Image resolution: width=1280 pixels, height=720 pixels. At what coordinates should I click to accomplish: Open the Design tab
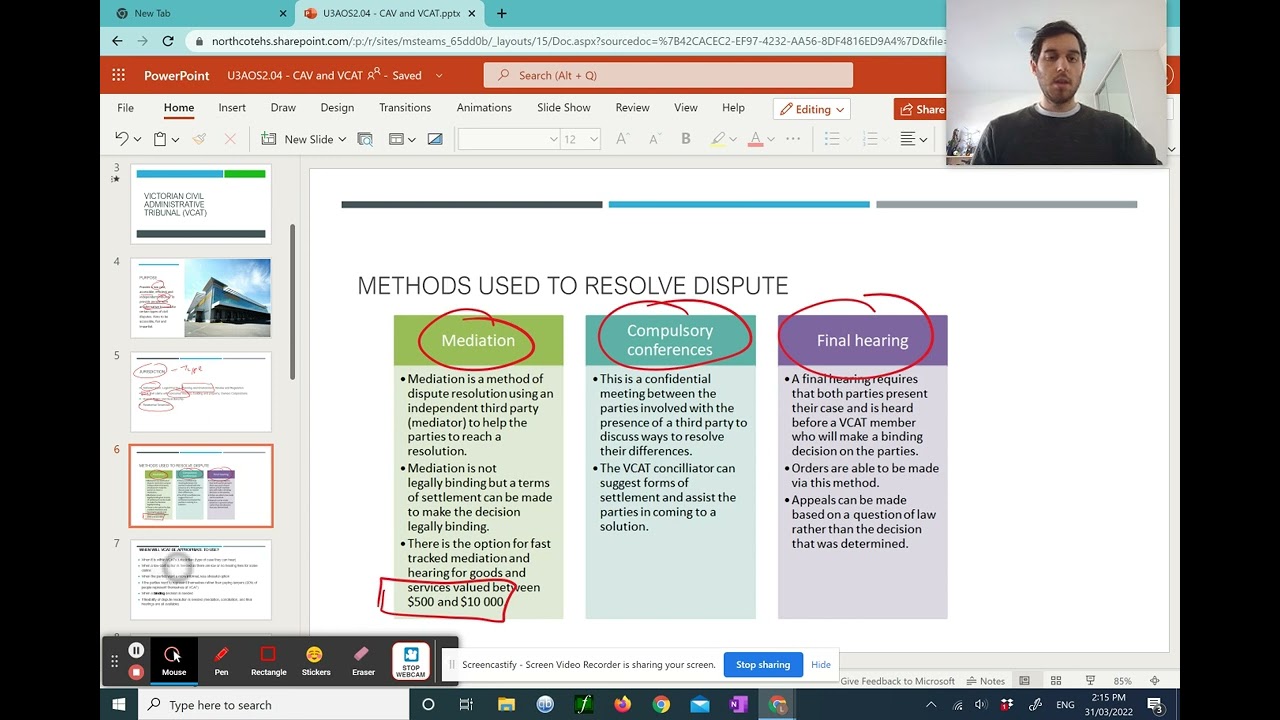click(337, 108)
